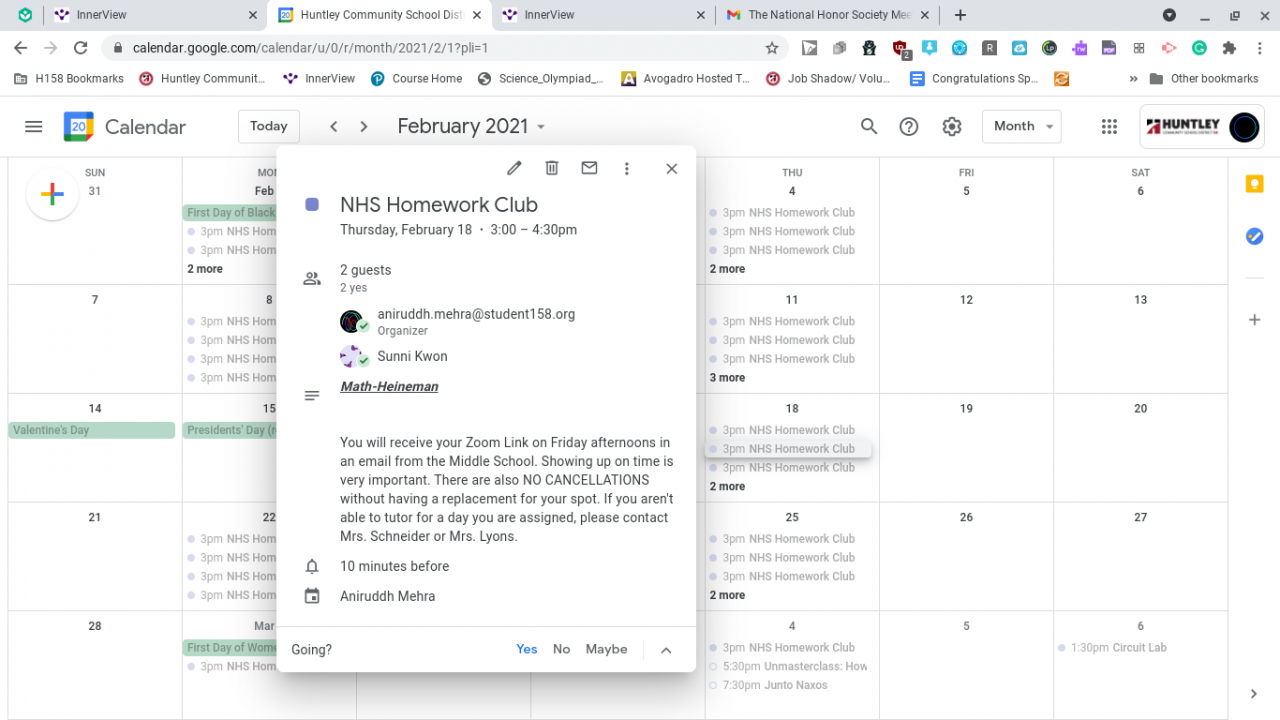Go to the previous month

click(334, 127)
